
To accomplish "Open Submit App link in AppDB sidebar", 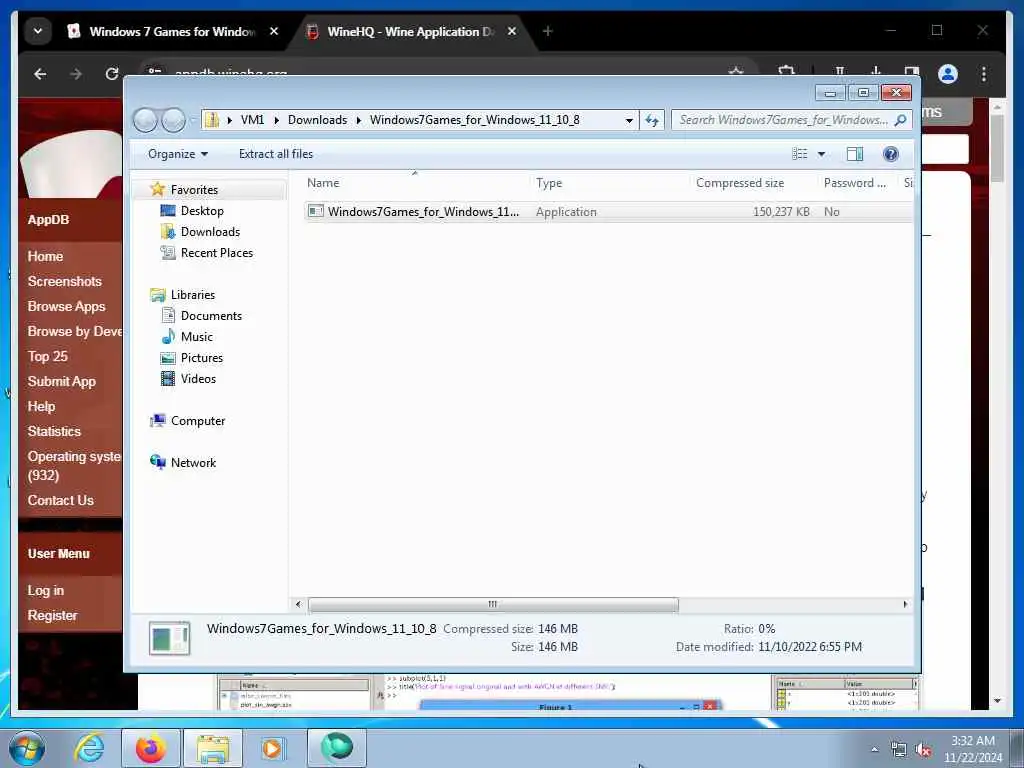I will (61, 381).
